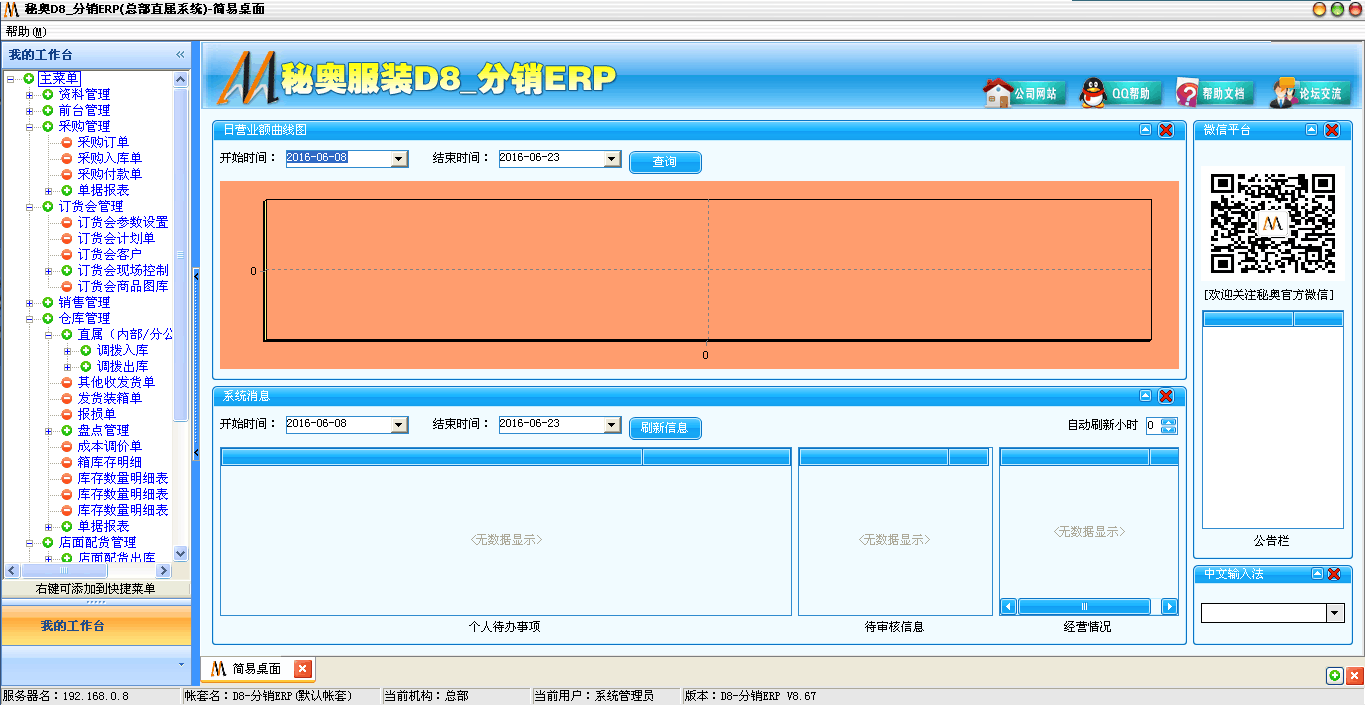Collapse 我的工作台 sidebar with double arrows
The height and width of the screenshot is (705, 1365).
[179, 55]
